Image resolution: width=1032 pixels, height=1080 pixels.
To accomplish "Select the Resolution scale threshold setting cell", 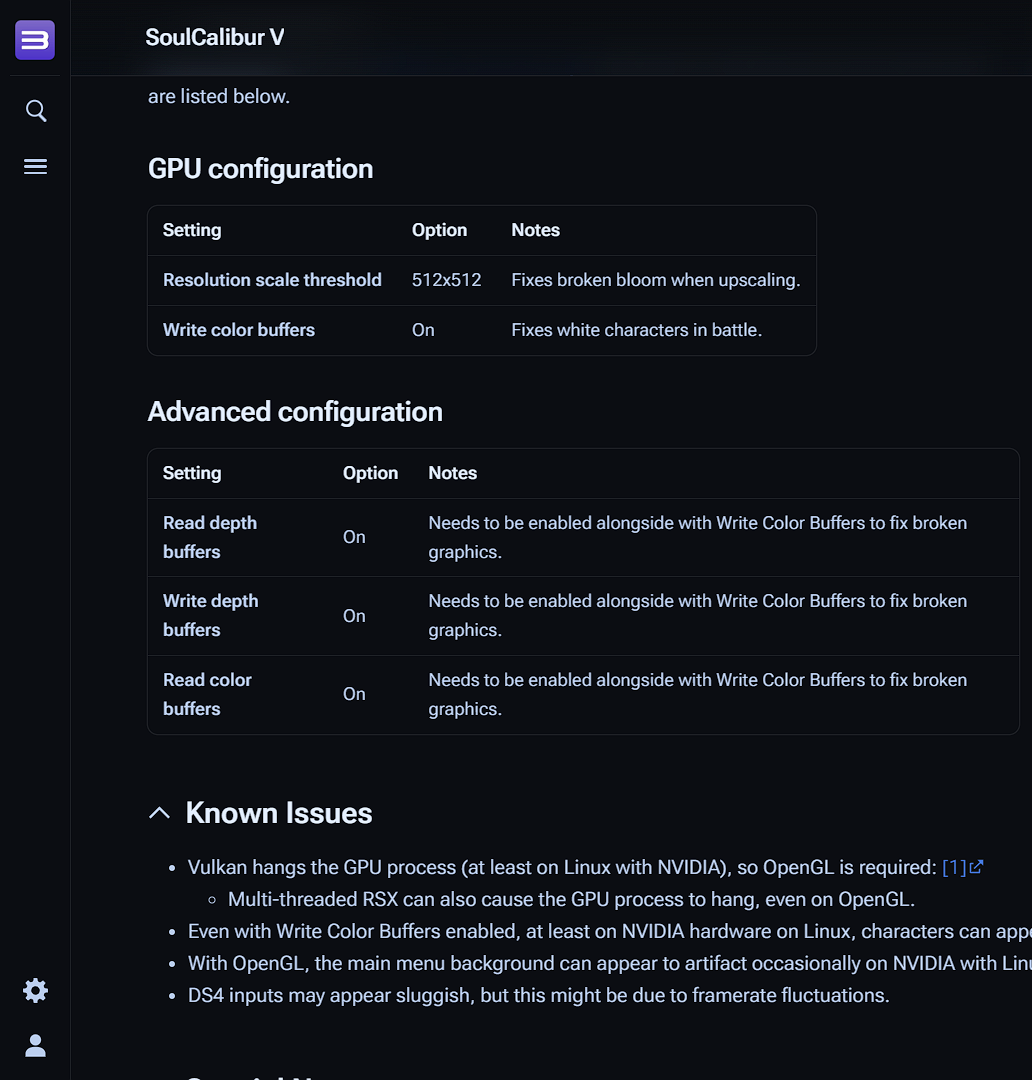I will (x=272, y=280).
